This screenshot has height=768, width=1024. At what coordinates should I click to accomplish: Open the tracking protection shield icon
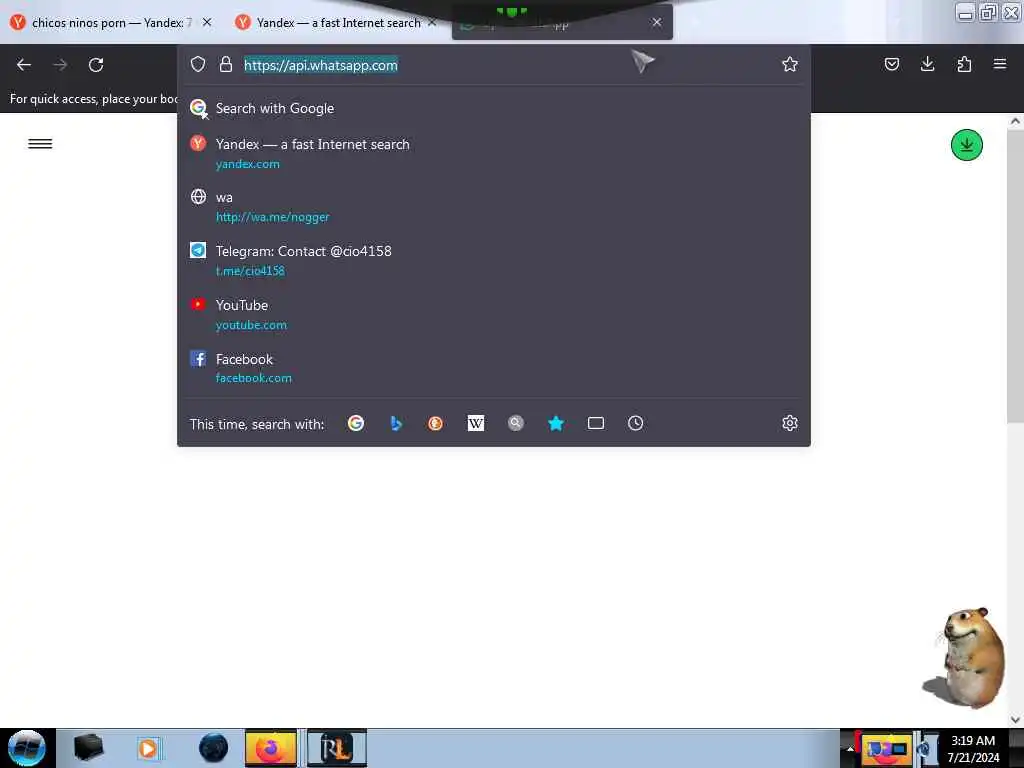[x=198, y=64]
